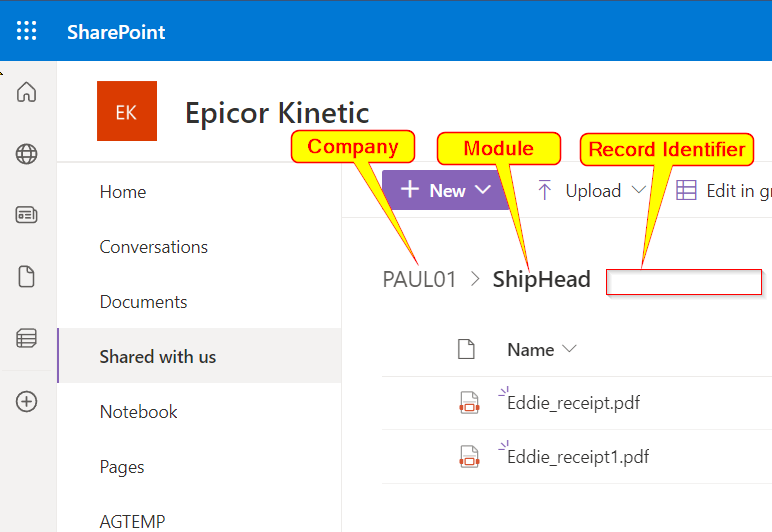Select Shared with us navigation item
Image resolution: width=772 pixels, height=532 pixels.
tap(199, 356)
